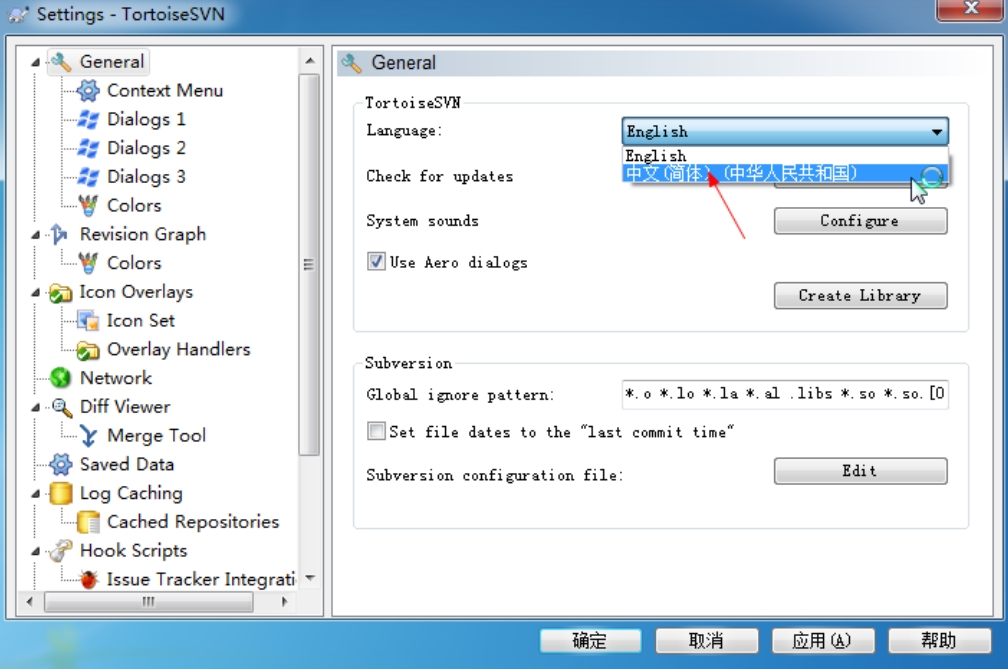Enable Set file dates to last commit time

coord(376,431)
